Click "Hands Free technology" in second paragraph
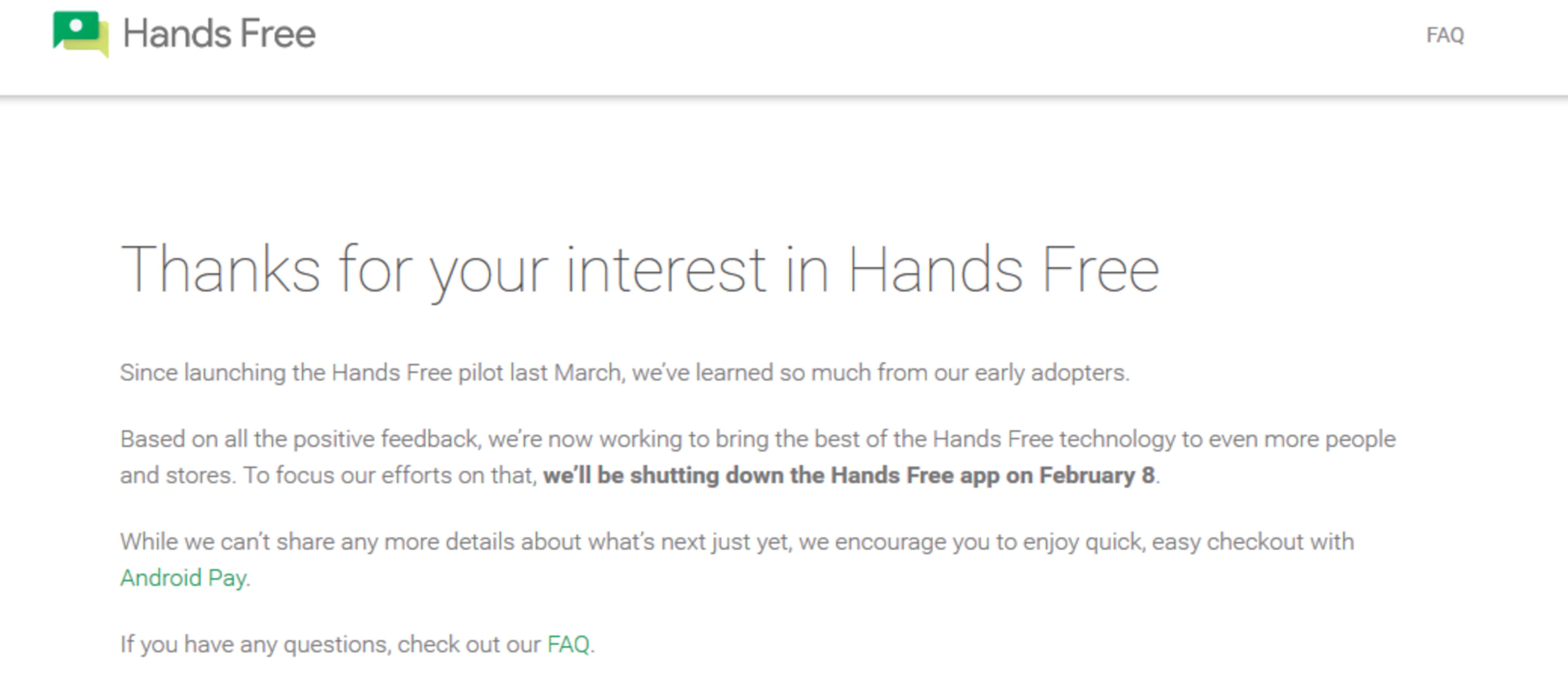The image size is (1568, 690). pos(1054,439)
